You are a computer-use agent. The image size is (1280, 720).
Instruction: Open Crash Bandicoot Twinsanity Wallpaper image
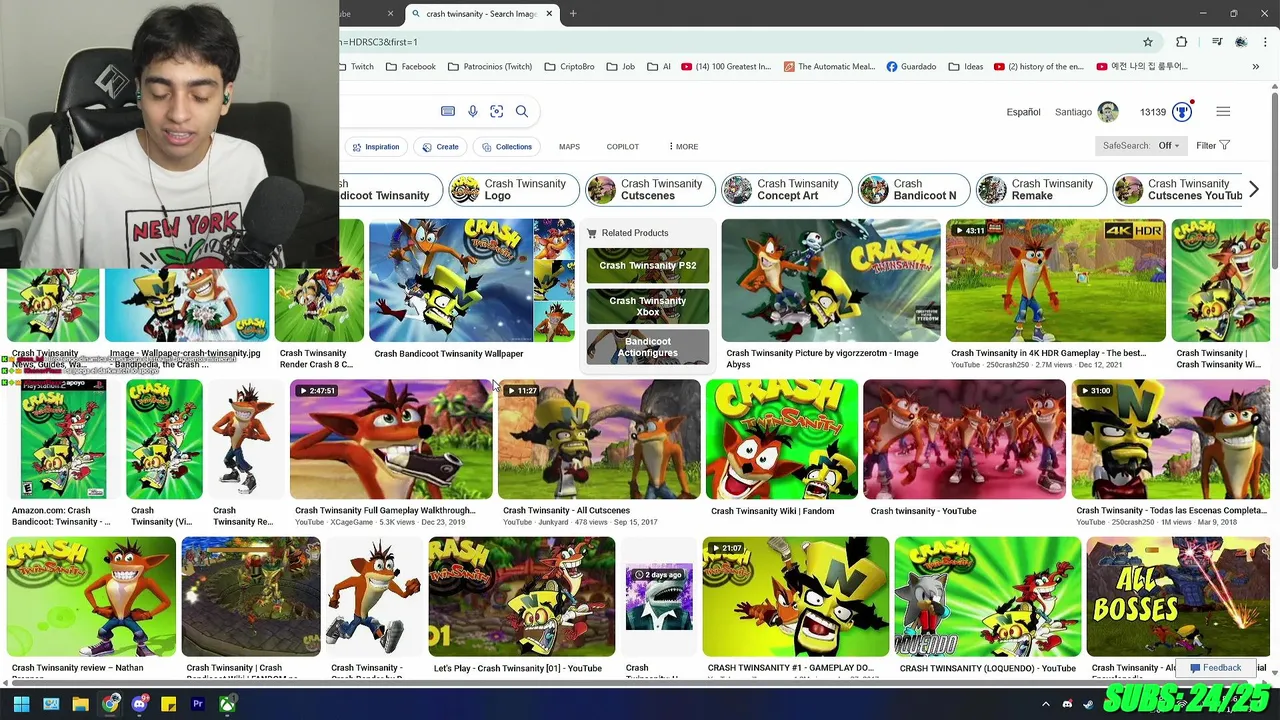[x=472, y=282]
